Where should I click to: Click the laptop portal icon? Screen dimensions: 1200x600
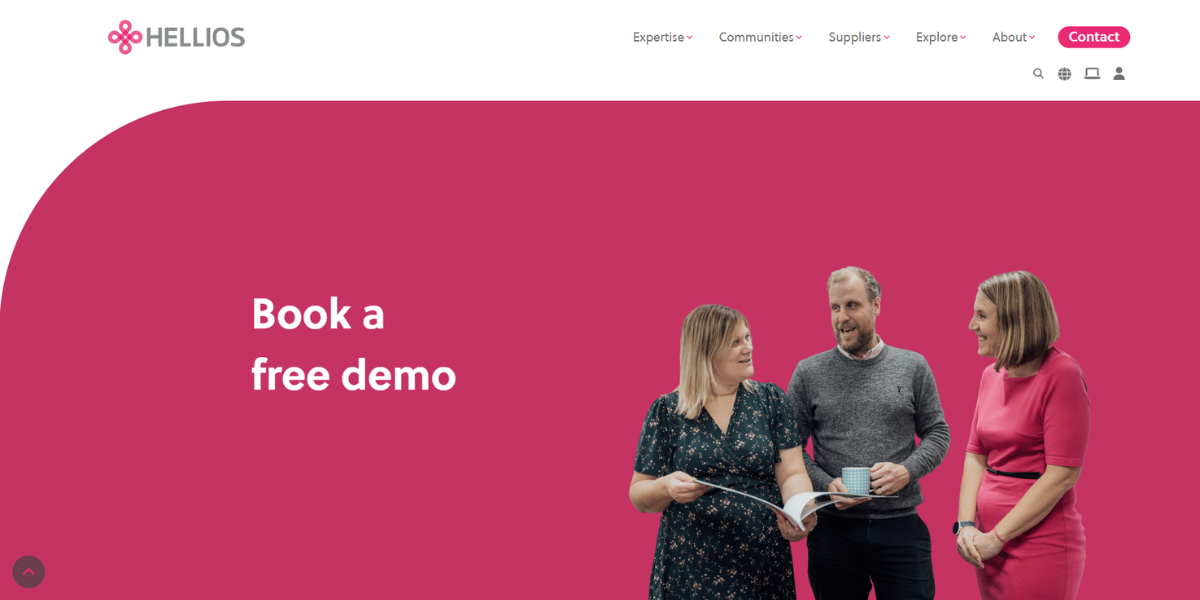click(1092, 73)
